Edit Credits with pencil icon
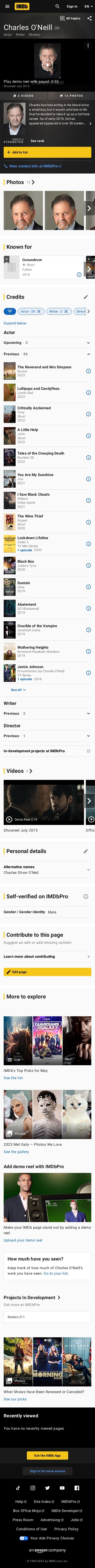Image resolution: width=95 pixels, height=1568 pixels. pyautogui.click(x=85, y=297)
